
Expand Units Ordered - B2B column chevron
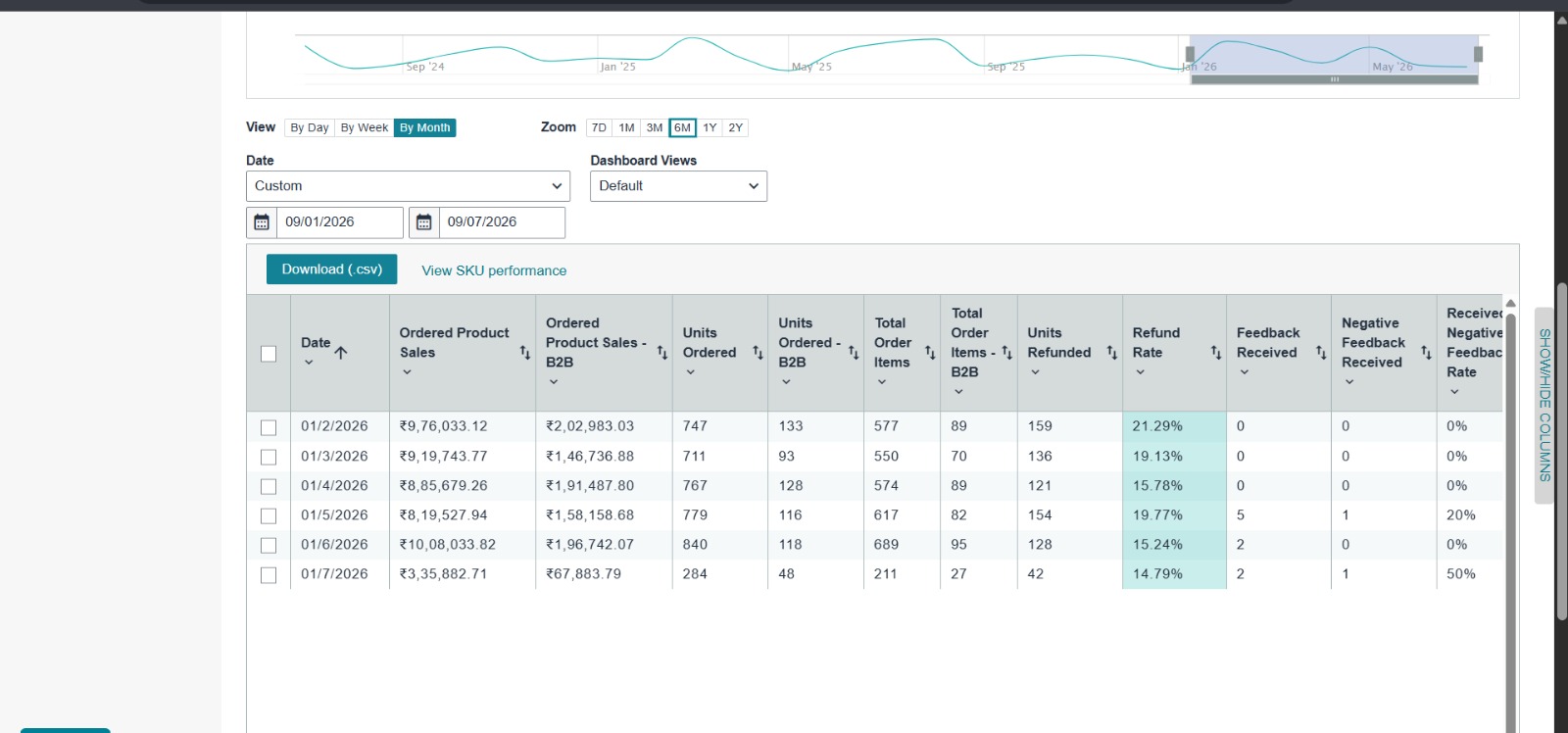(786, 382)
